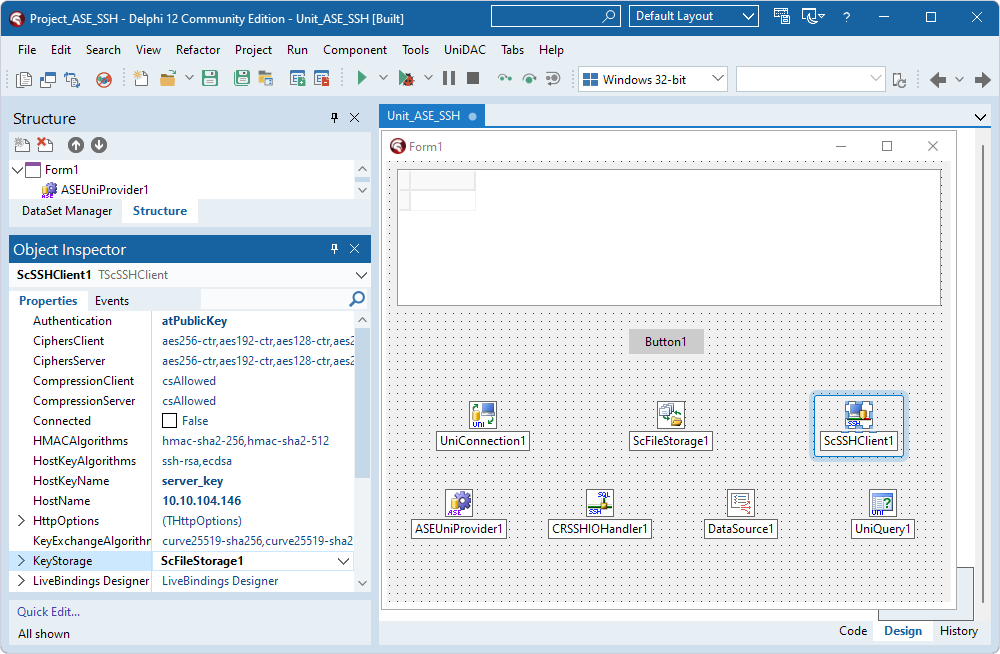Open the Quick Edit link
1000x654 pixels.
pyautogui.click(x=46, y=611)
